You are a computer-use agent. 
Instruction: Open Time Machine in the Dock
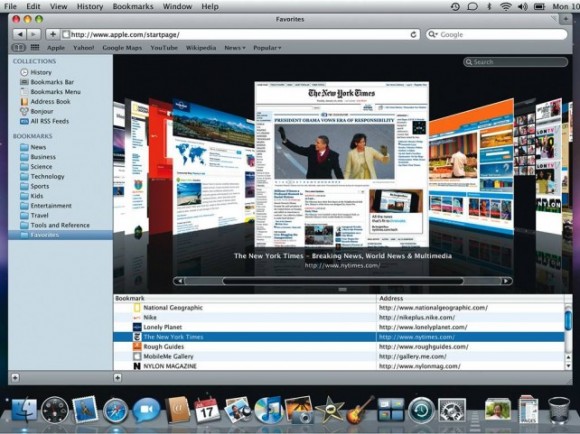[x=421, y=410]
